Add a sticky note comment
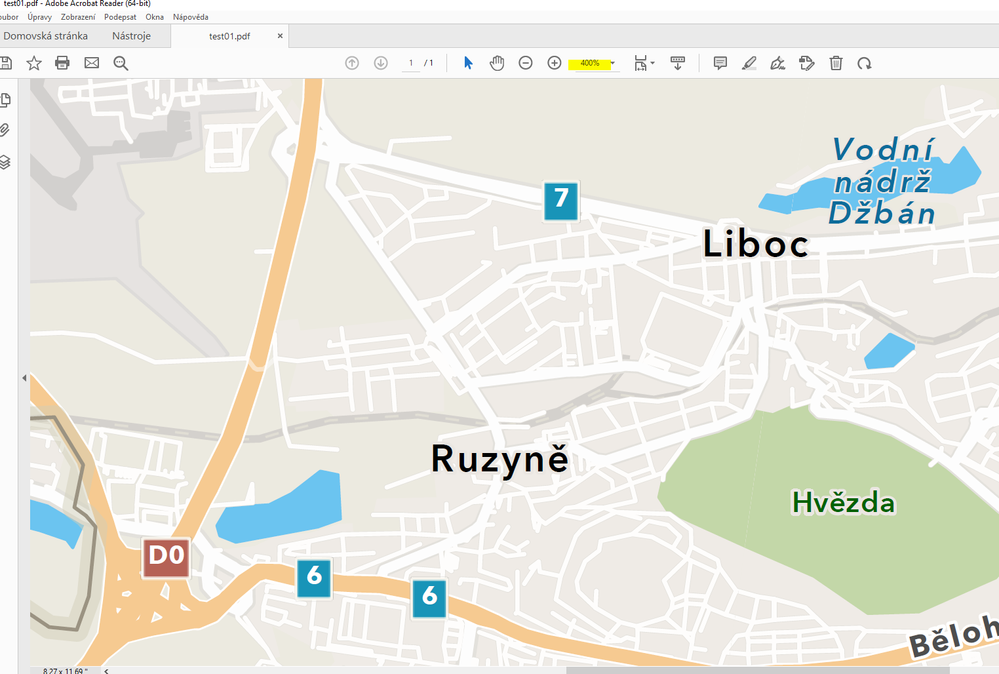Image resolution: width=999 pixels, height=674 pixels. click(x=721, y=63)
